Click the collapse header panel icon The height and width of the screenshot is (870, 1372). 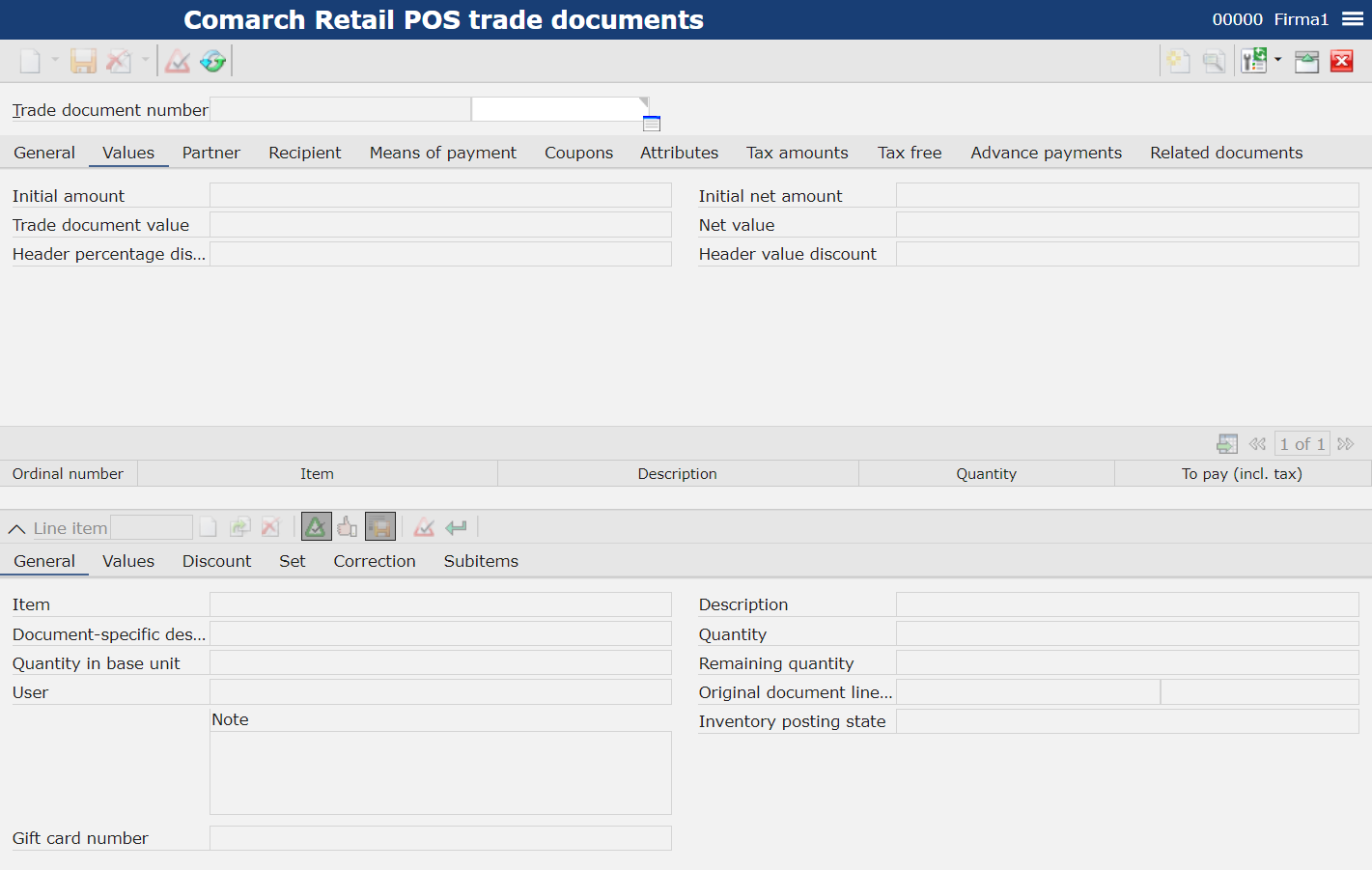[1307, 62]
